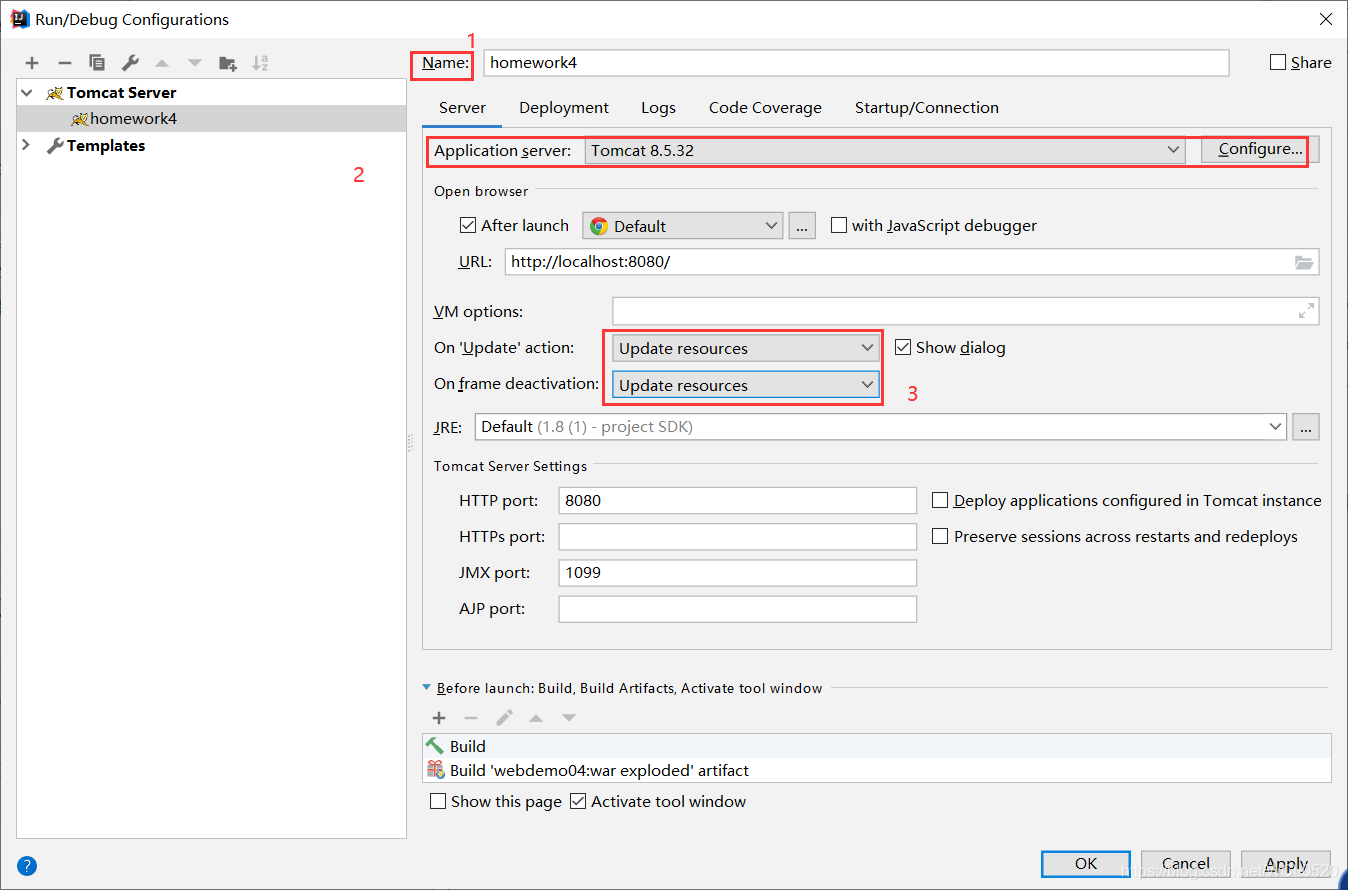The width and height of the screenshot is (1348, 890).
Task: Collapse Tomcat Server tree node
Action: tap(27, 93)
